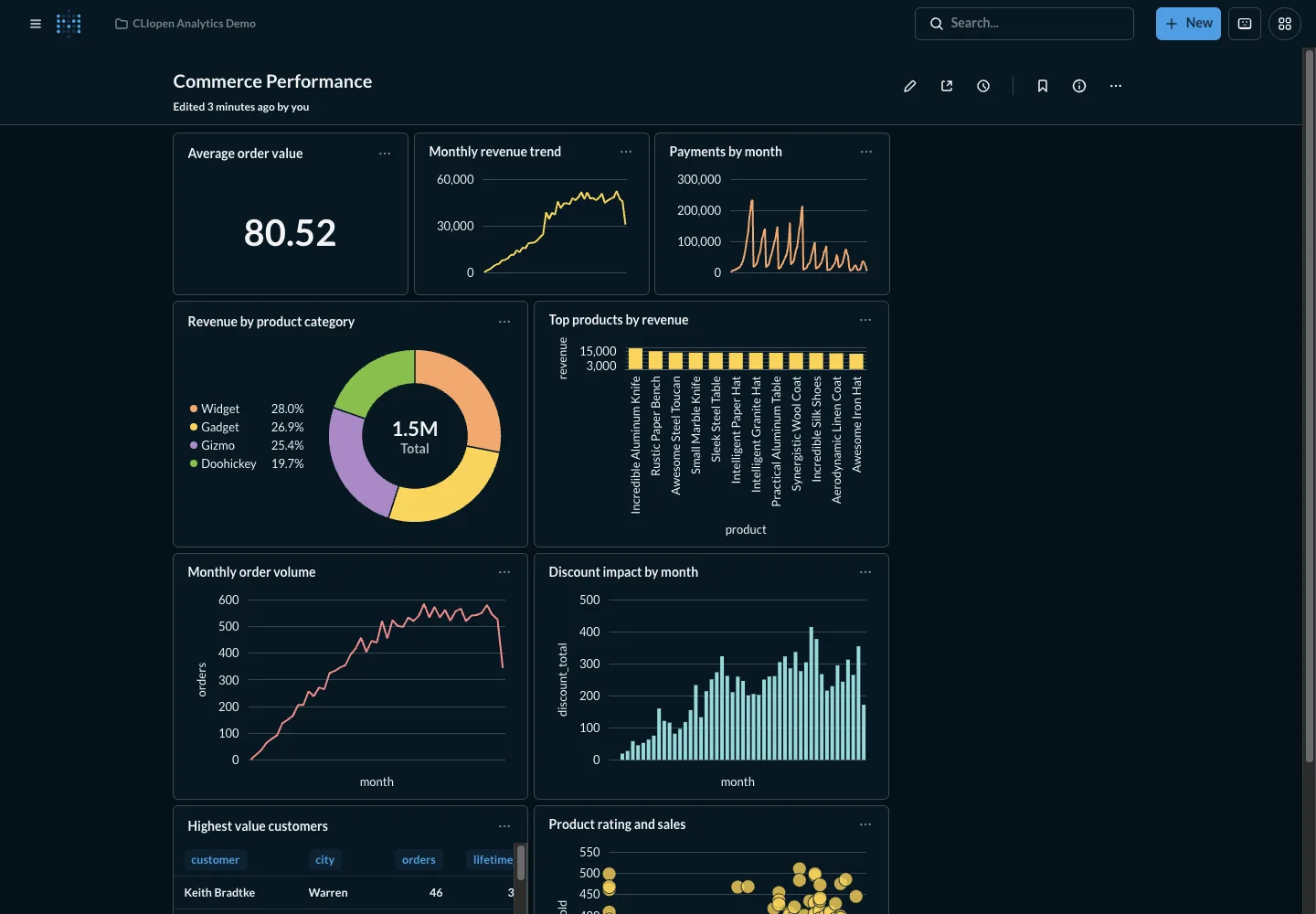Click the Top products by revenue title
This screenshot has width=1316, height=914.
click(618, 320)
